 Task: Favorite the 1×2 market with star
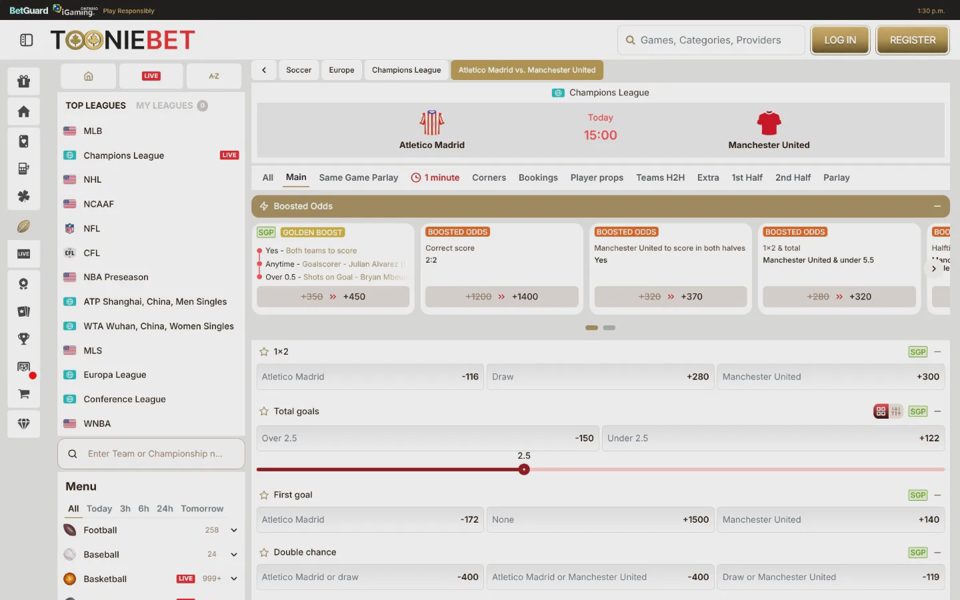[264, 351]
